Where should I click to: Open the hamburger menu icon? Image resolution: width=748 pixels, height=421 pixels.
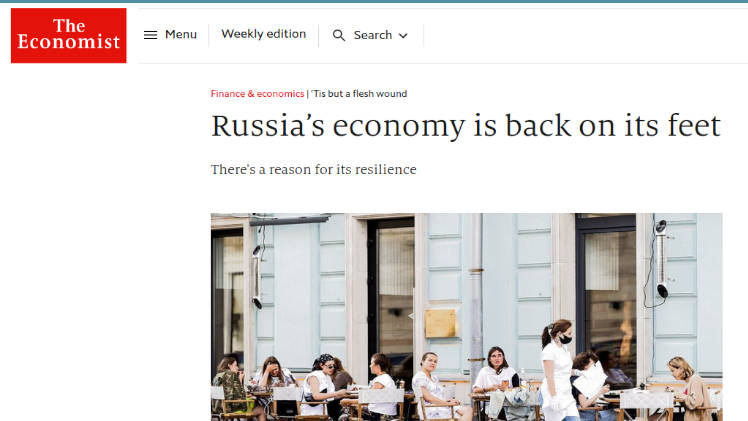click(150, 35)
